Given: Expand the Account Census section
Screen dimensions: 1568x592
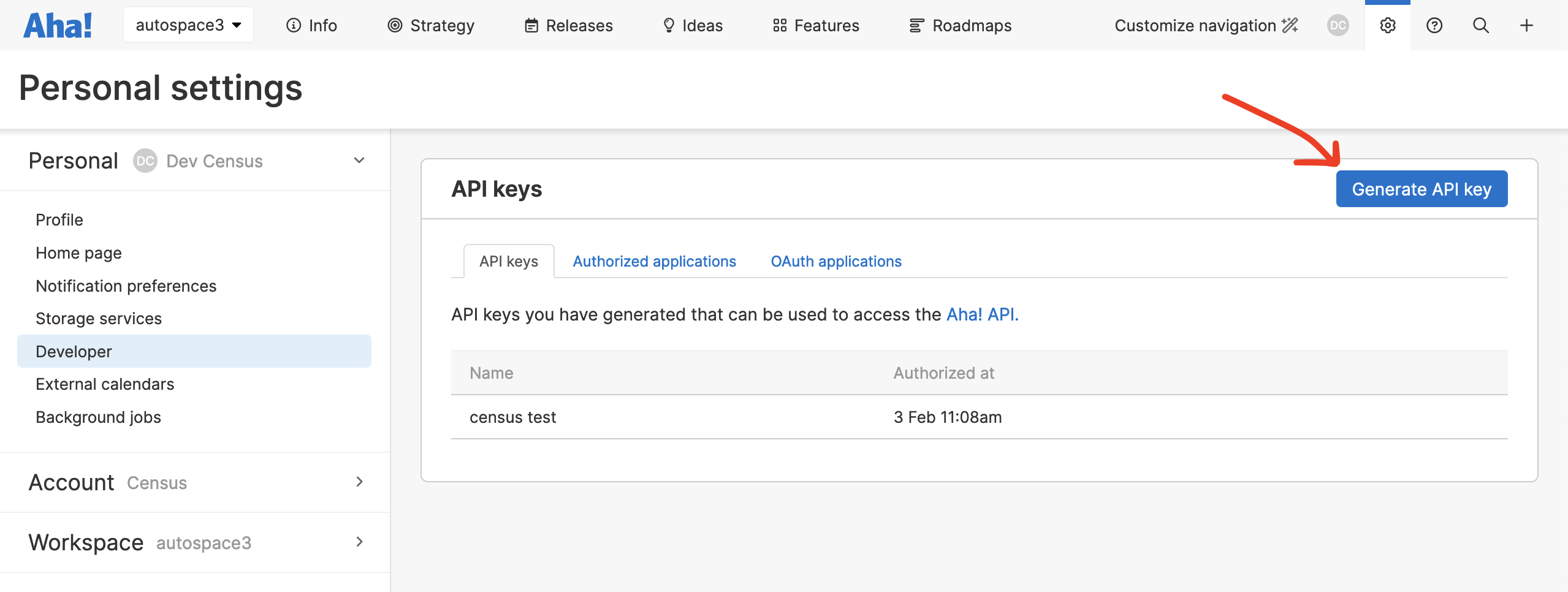Looking at the screenshot, I should tap(359, 482).
